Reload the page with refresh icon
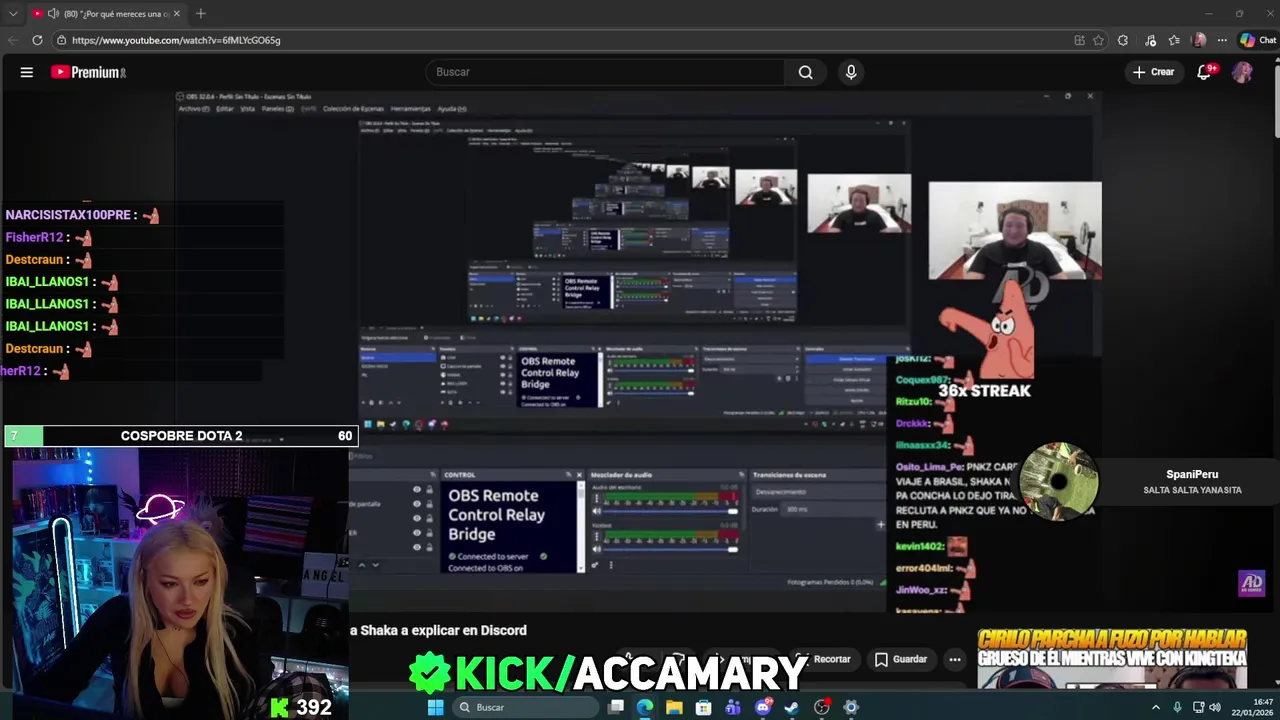1280x720 pixels. (x=37, y=40)
